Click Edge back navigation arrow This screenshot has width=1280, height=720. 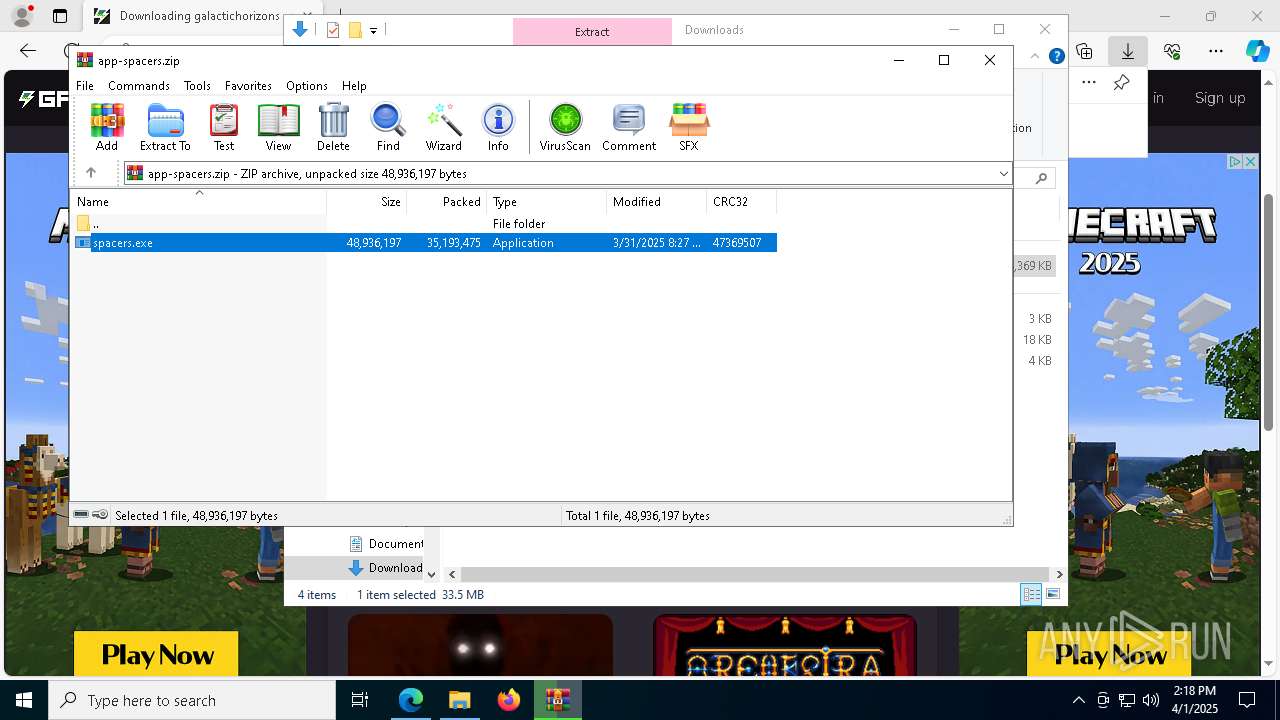(28, 51)
